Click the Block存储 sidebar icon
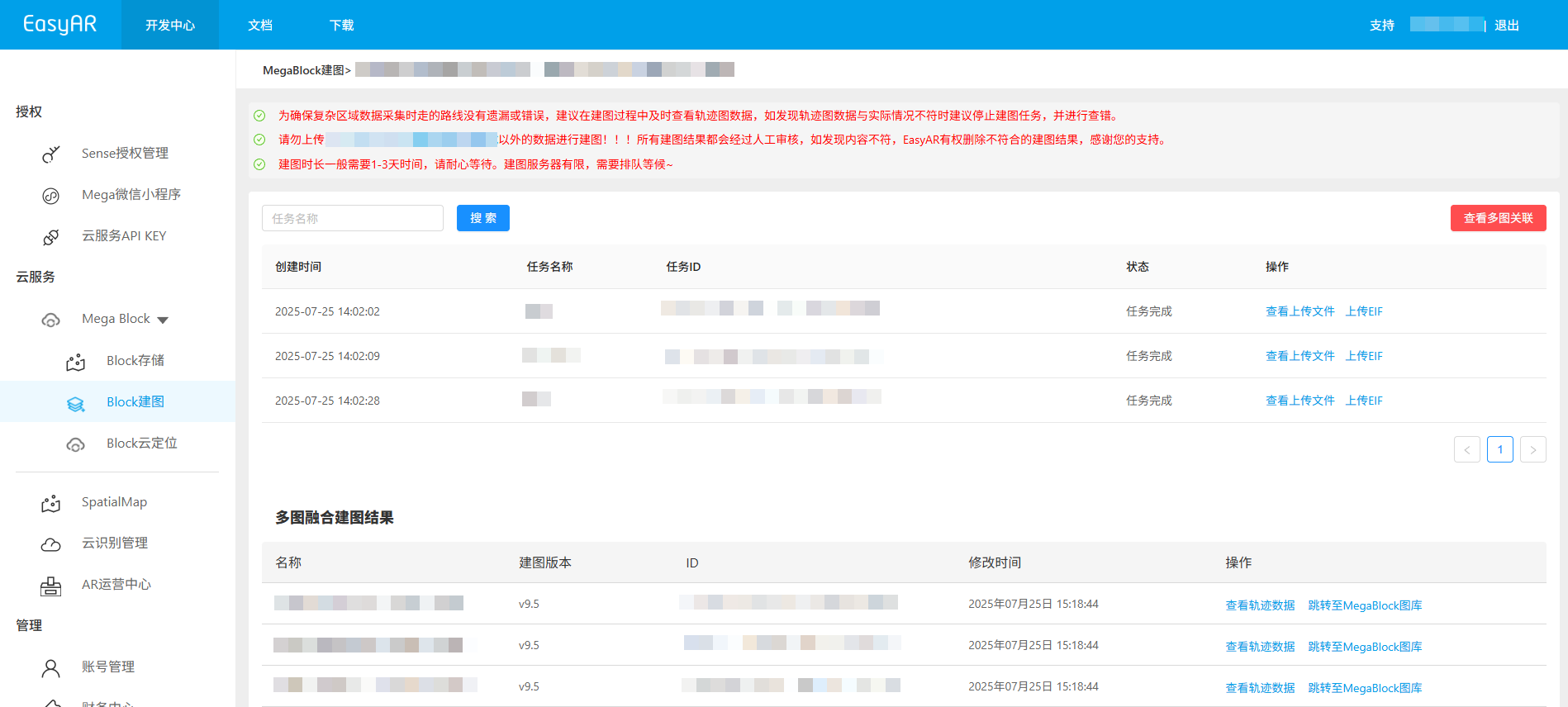The height and width of the screenshot is (707, 1568). click(x=76, y=362)
